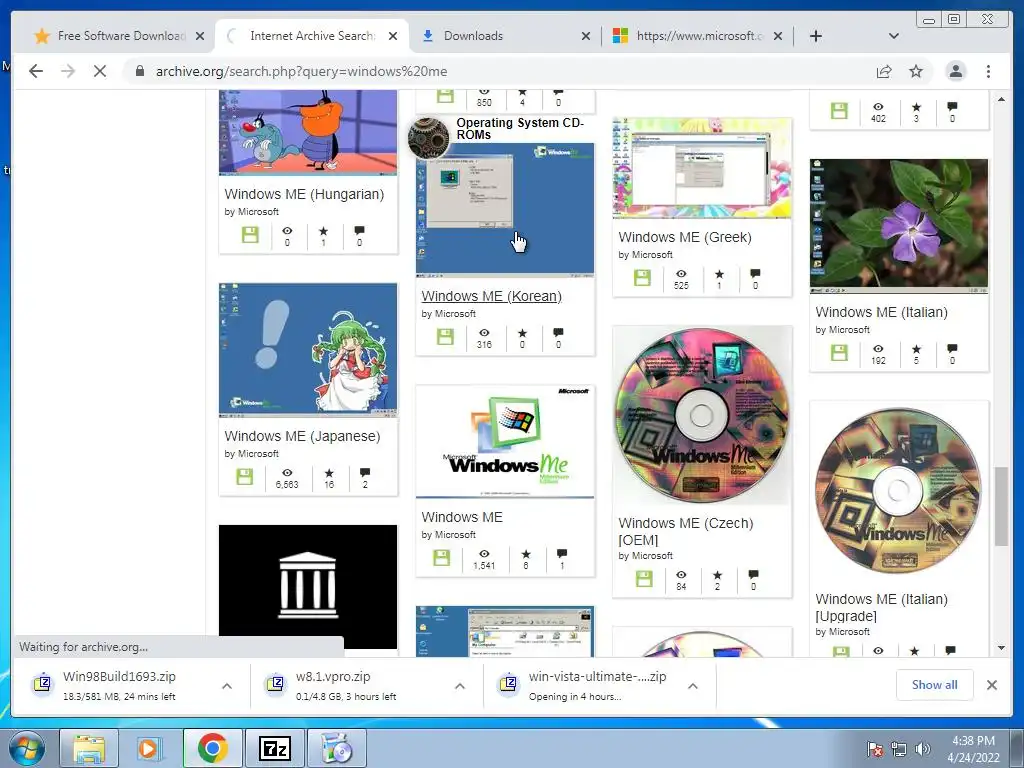
Task: Switch to the microsoft.com tab
Action: (697, 36)
